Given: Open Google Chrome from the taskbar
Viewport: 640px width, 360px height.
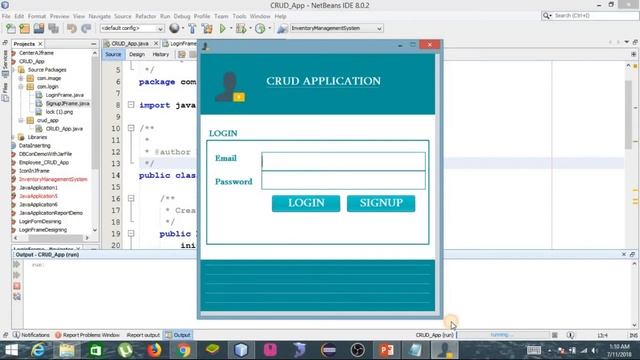Looking at the screenshot, I should tap(183, 350).
